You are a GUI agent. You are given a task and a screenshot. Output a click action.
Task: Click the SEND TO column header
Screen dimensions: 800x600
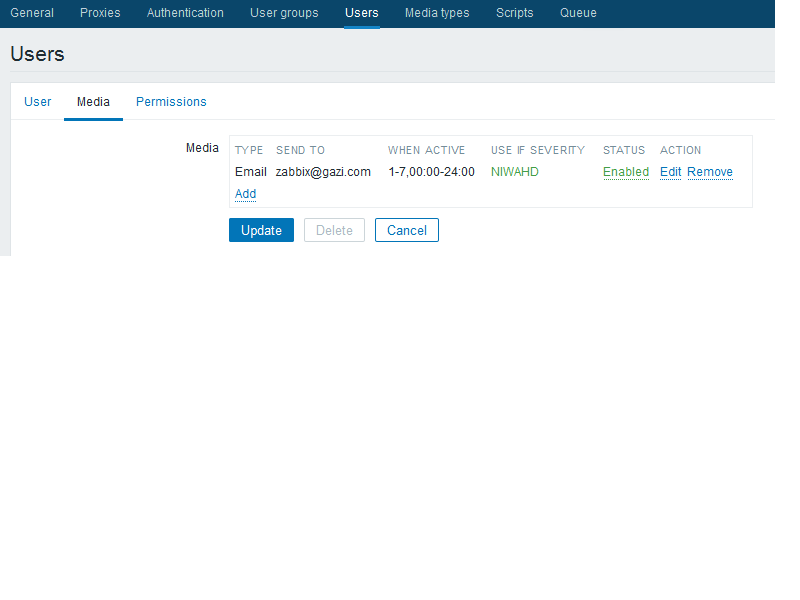coord(301,150)
